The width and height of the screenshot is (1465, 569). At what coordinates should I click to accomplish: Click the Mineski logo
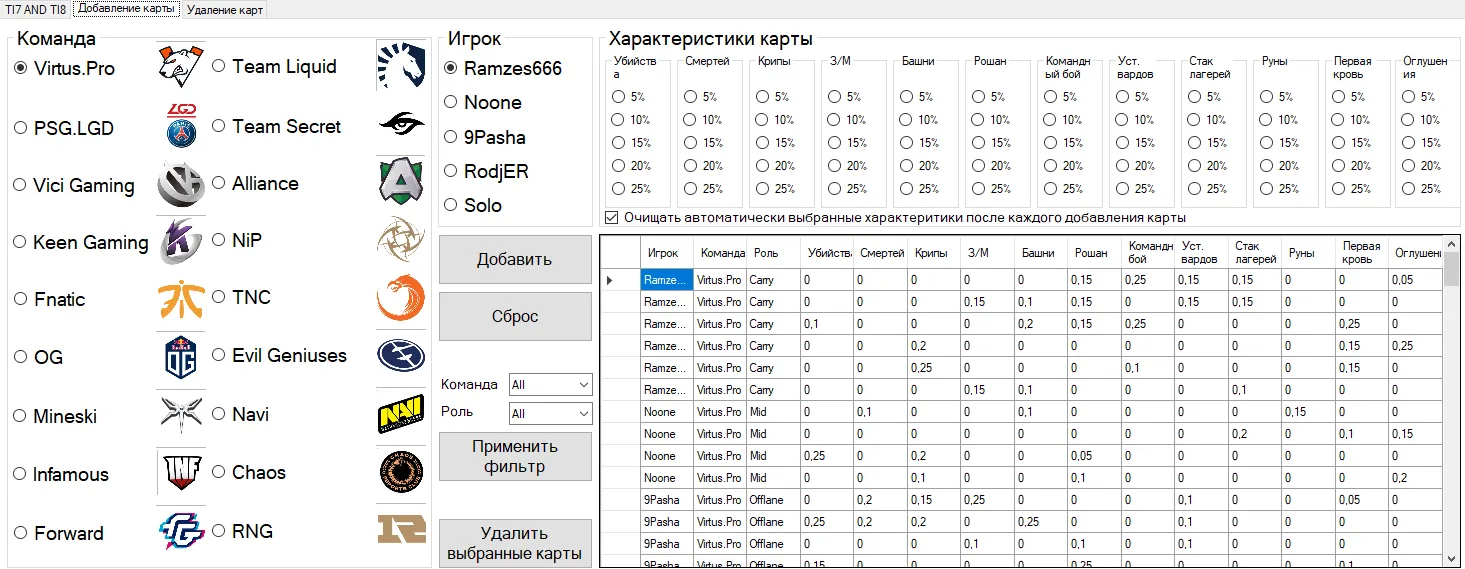(181, 414)
